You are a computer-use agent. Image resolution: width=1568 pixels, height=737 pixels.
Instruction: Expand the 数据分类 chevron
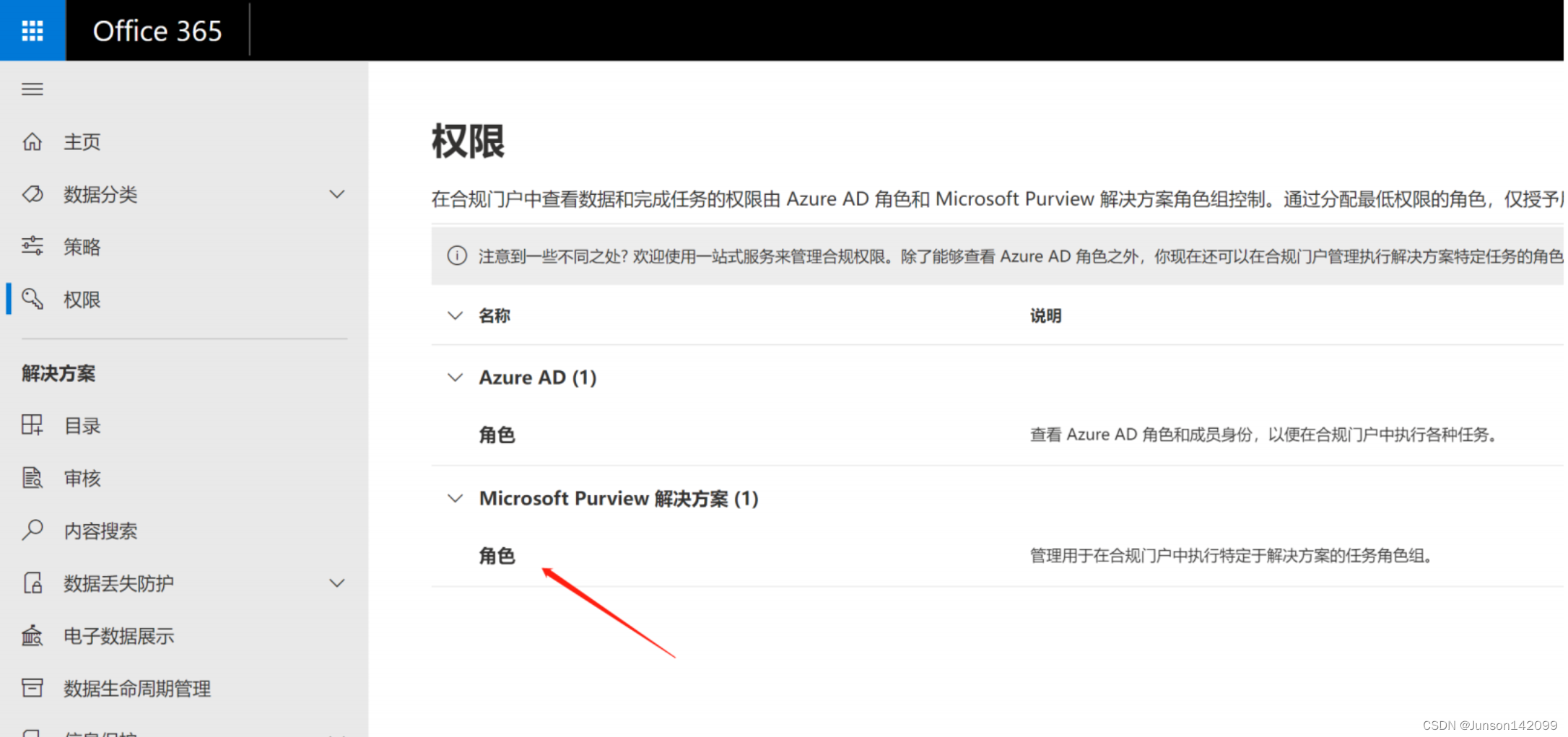click(337, 194)
